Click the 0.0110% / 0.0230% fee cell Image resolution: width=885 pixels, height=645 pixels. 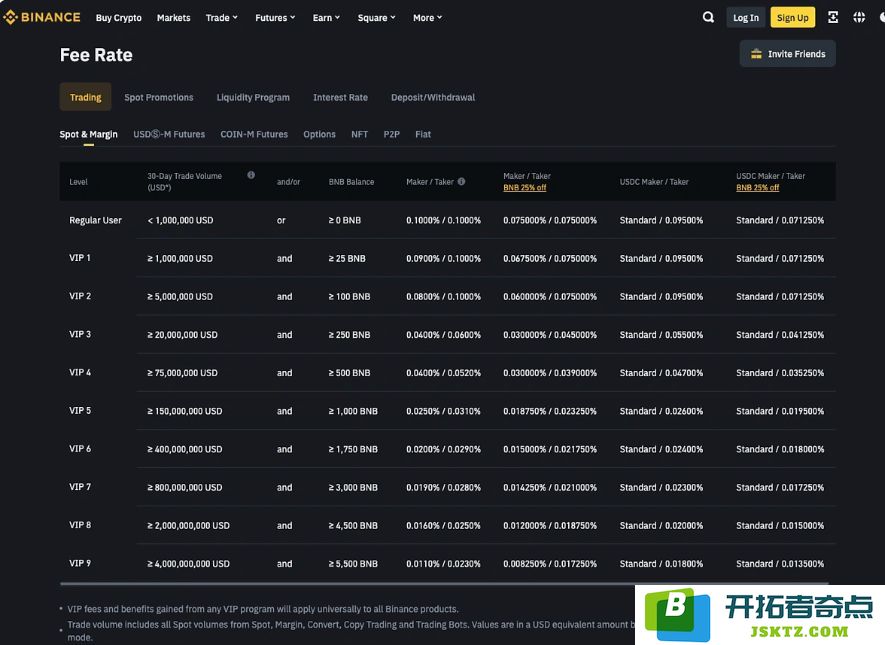pos(444,563)
